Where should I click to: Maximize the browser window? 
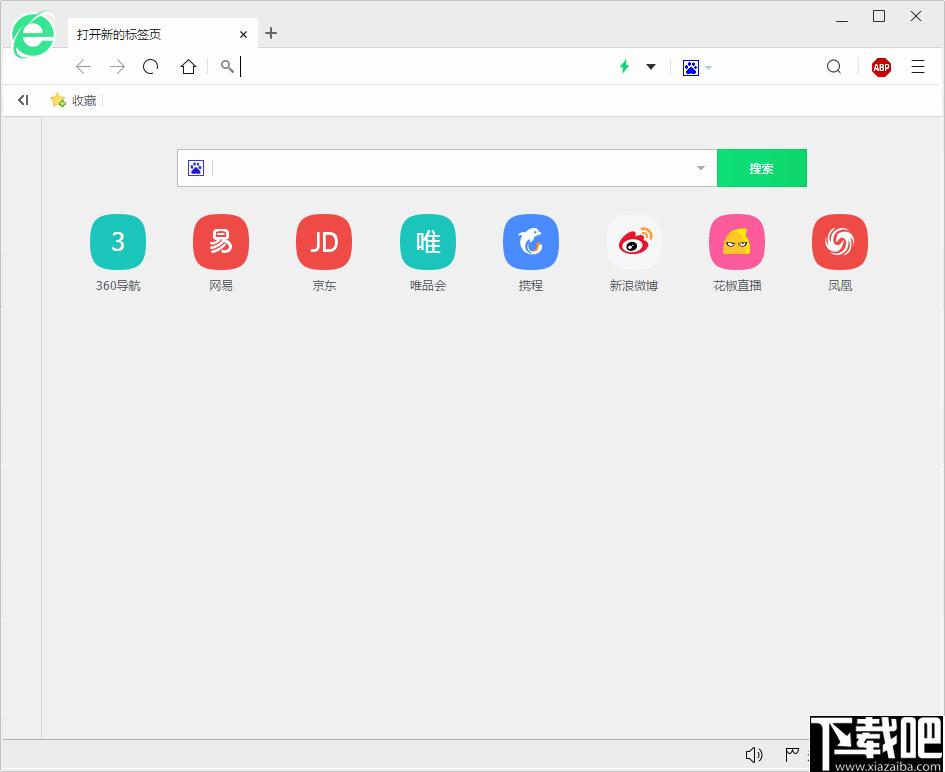[879, 16]
